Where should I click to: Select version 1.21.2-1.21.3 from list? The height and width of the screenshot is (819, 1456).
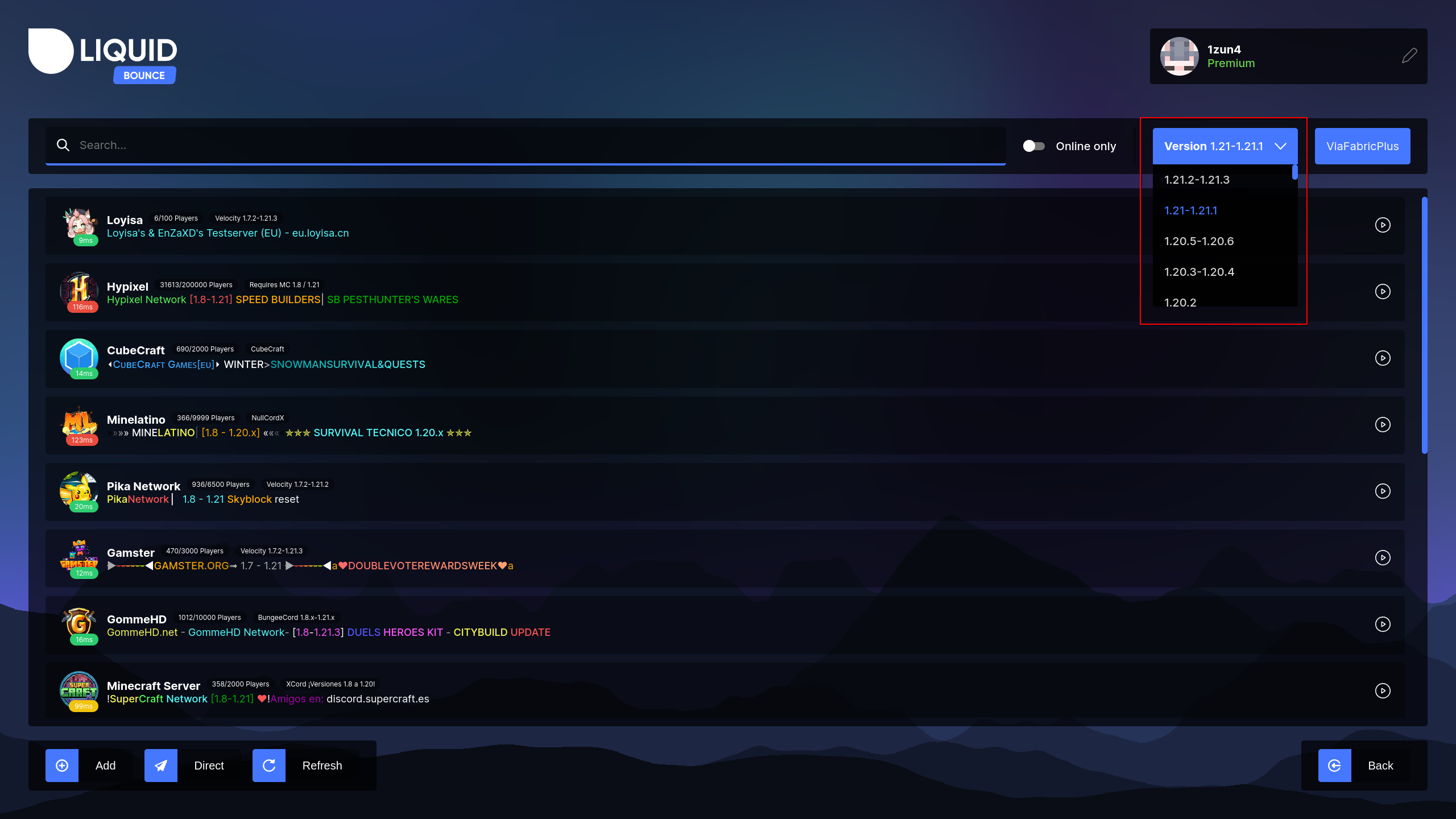tap(1197, 180)
